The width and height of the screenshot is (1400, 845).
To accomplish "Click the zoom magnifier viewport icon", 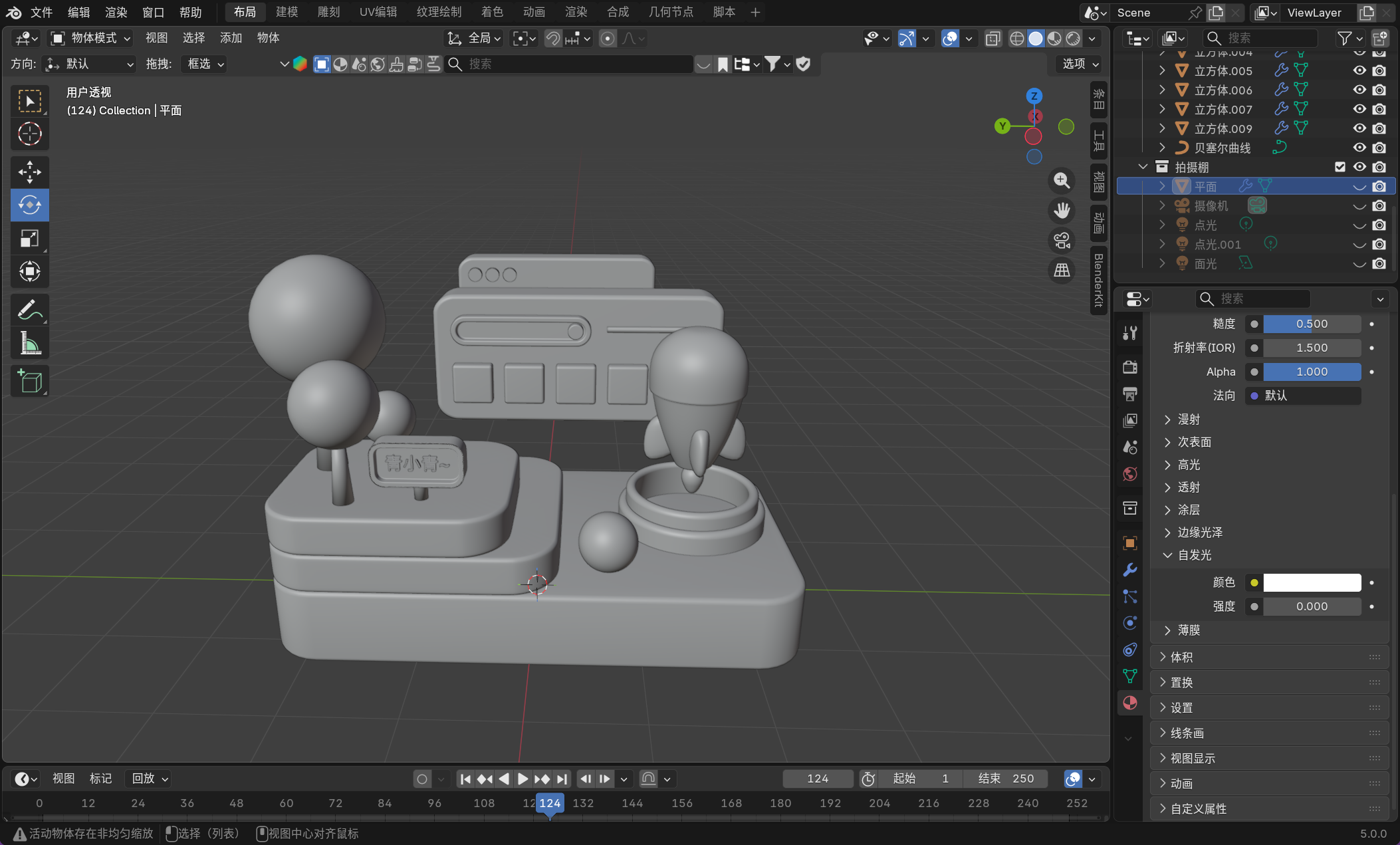I will pos(1062,181).
